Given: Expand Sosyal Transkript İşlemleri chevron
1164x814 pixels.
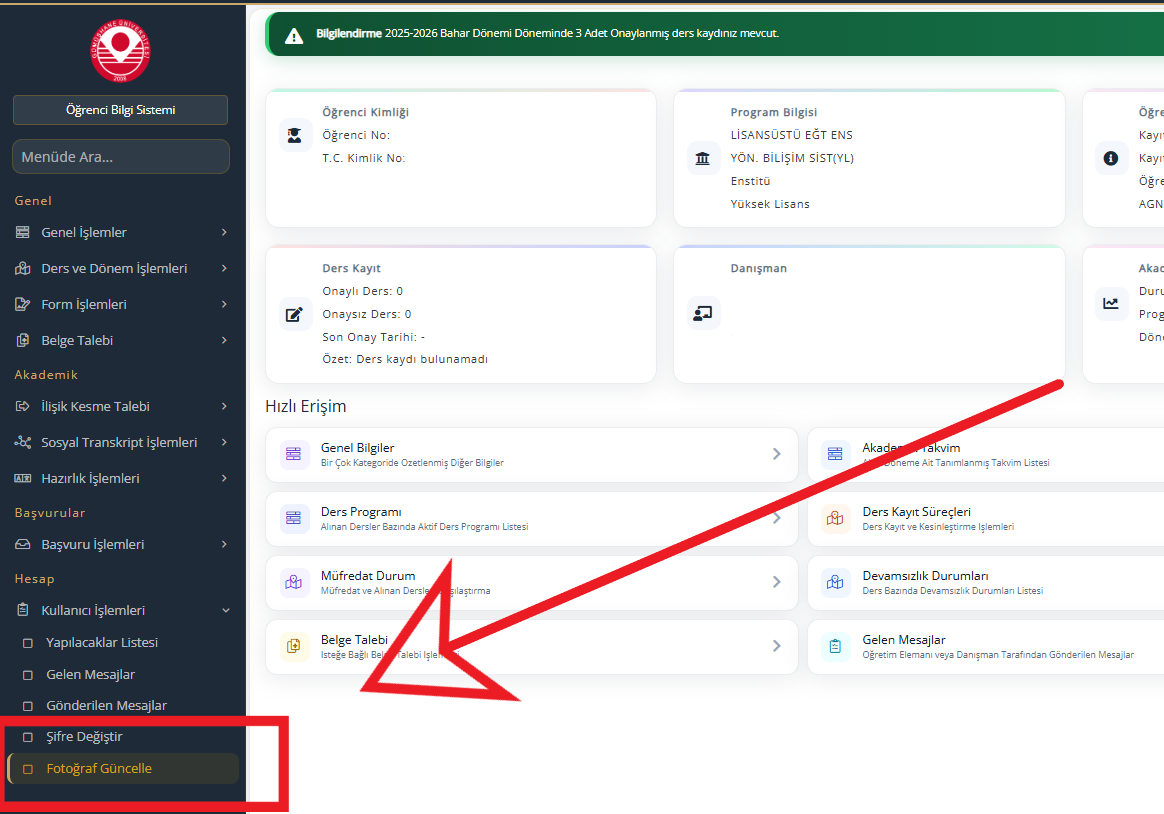Looking at the screenshot, I should [224, 442].
